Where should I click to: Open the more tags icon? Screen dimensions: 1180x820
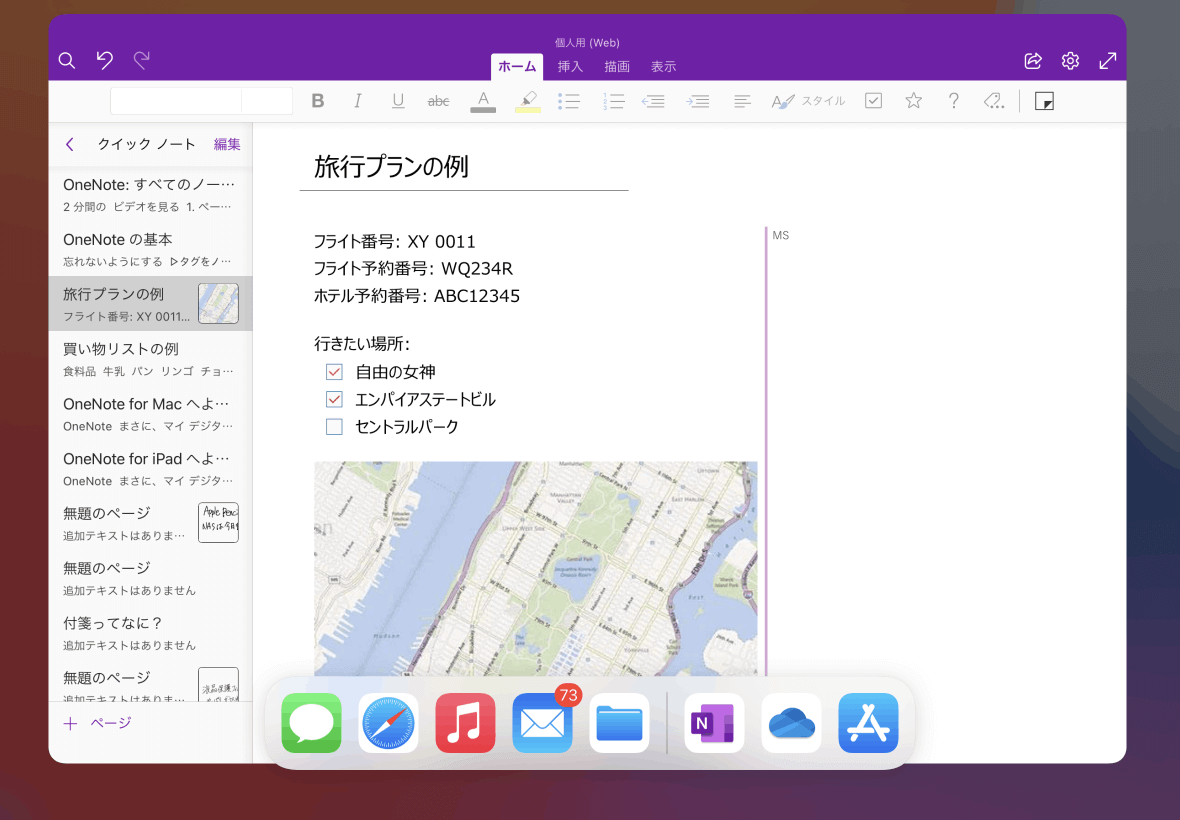click(994, 101)
